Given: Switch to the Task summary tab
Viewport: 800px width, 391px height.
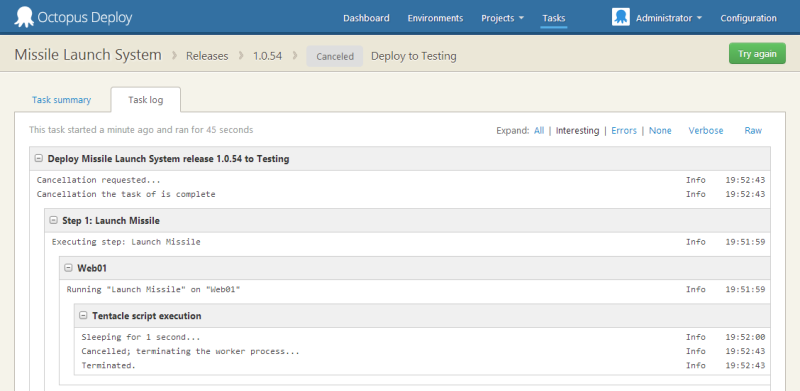Looking at the screenshot, I should tap(61, 100).
